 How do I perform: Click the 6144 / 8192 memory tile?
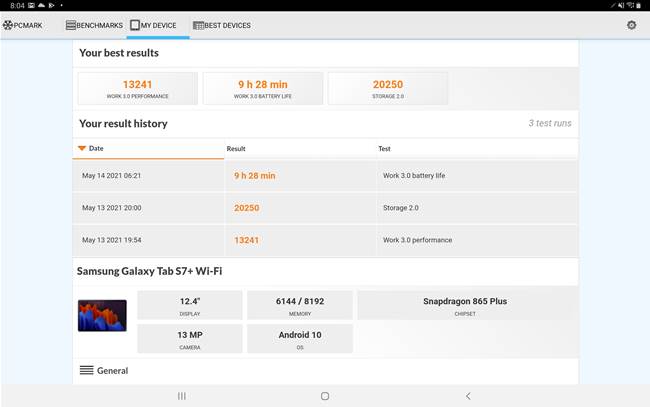coord(300,305)
